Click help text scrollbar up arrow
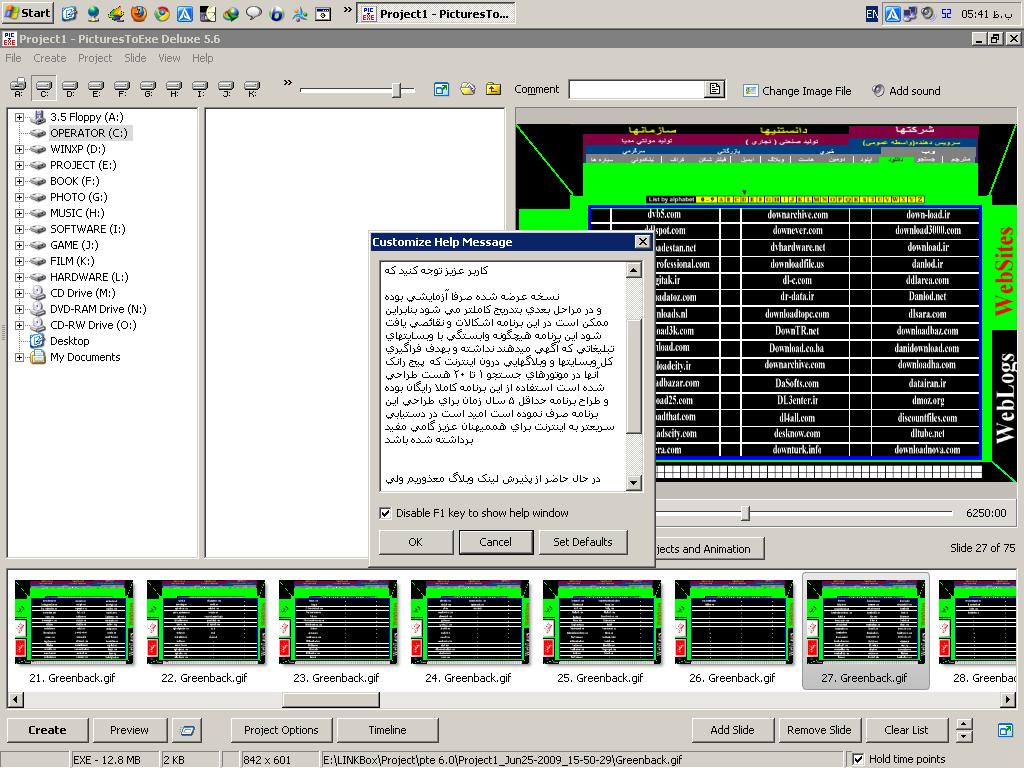This screenshot has width=1024, height=768. 633,270
